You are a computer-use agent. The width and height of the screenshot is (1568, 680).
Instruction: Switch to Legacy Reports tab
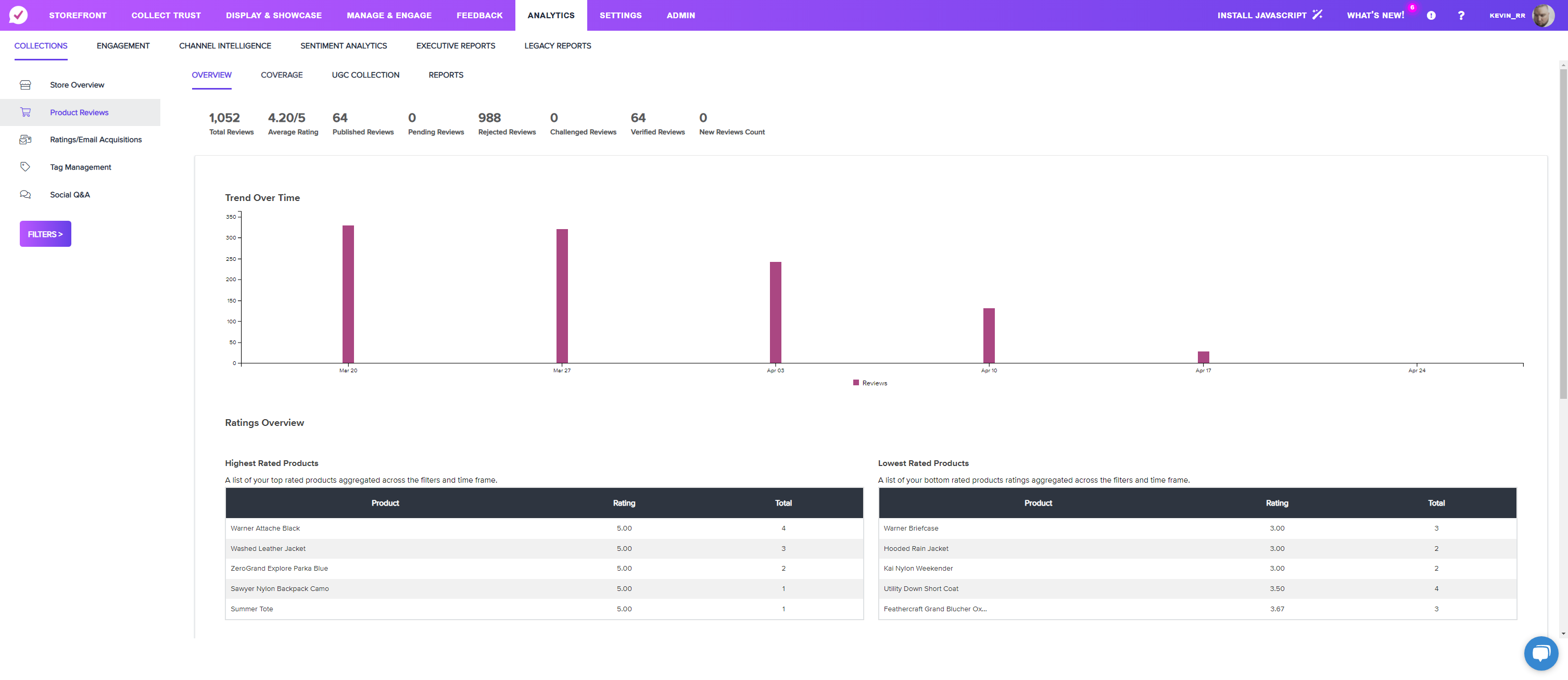click(x=558, y=46)
